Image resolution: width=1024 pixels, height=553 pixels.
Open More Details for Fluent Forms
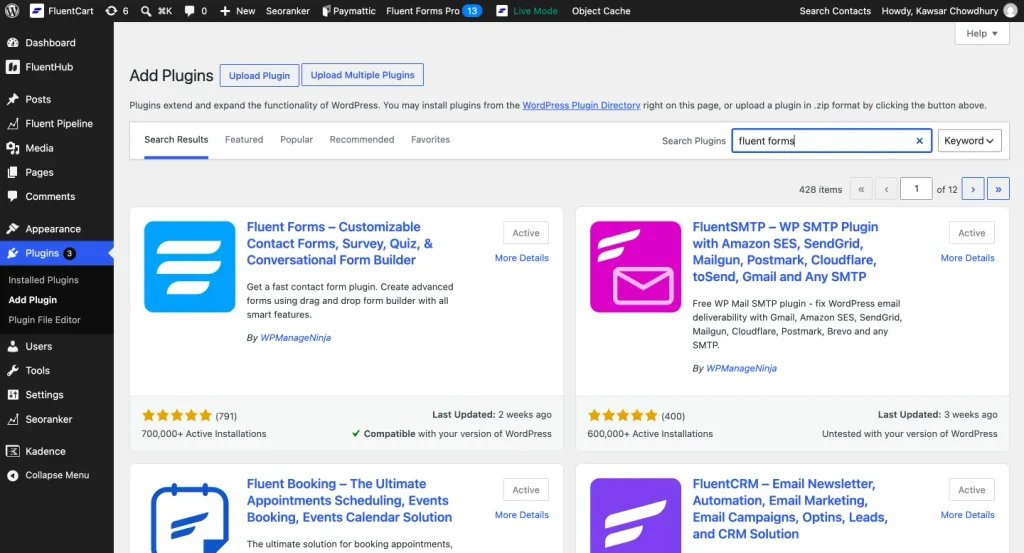522,258
